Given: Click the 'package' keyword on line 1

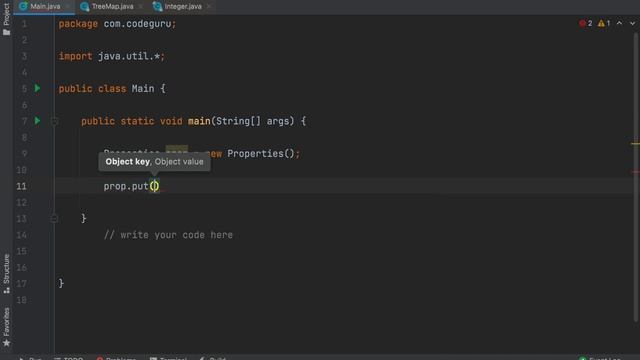Looking at the screenshot, I should [x=78, y=24].
